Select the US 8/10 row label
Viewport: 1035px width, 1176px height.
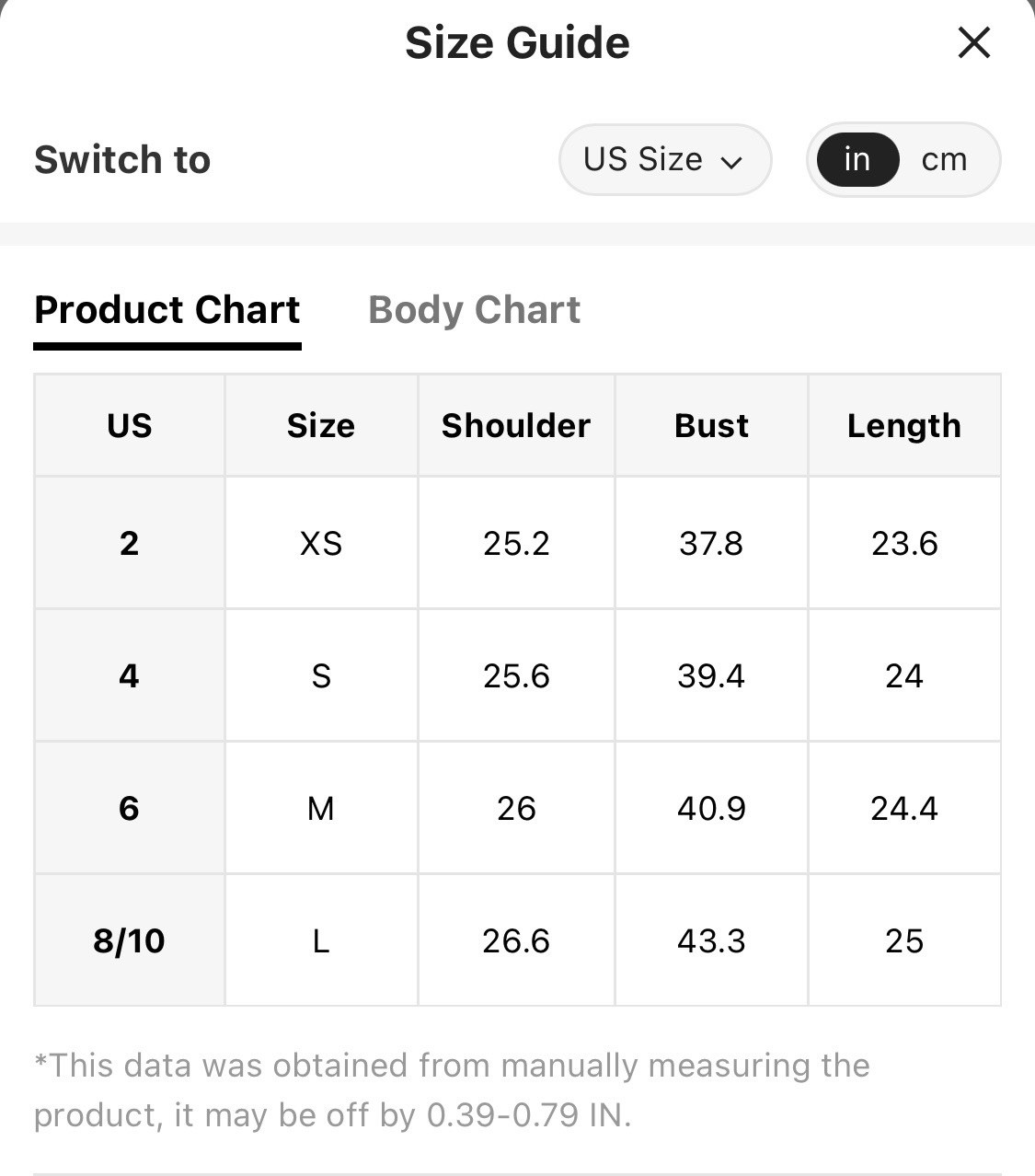(130, 940)
